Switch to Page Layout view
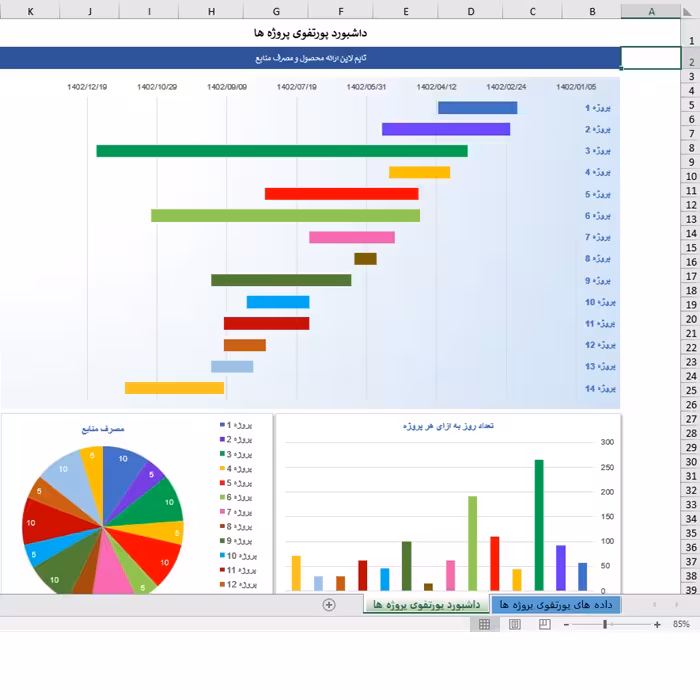700x700 pixels. [x=514, y=624]
